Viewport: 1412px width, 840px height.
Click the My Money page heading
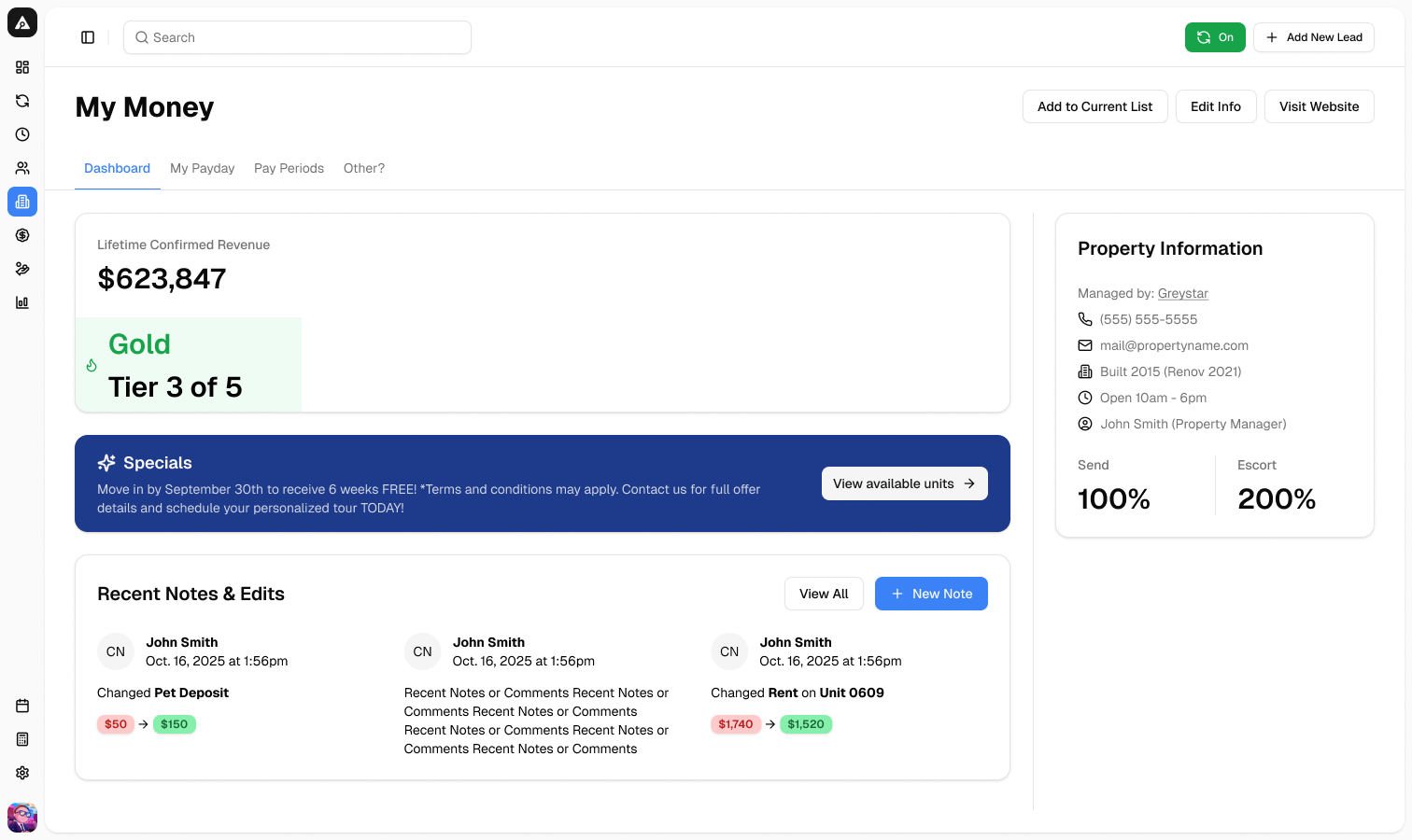point(145,107)
